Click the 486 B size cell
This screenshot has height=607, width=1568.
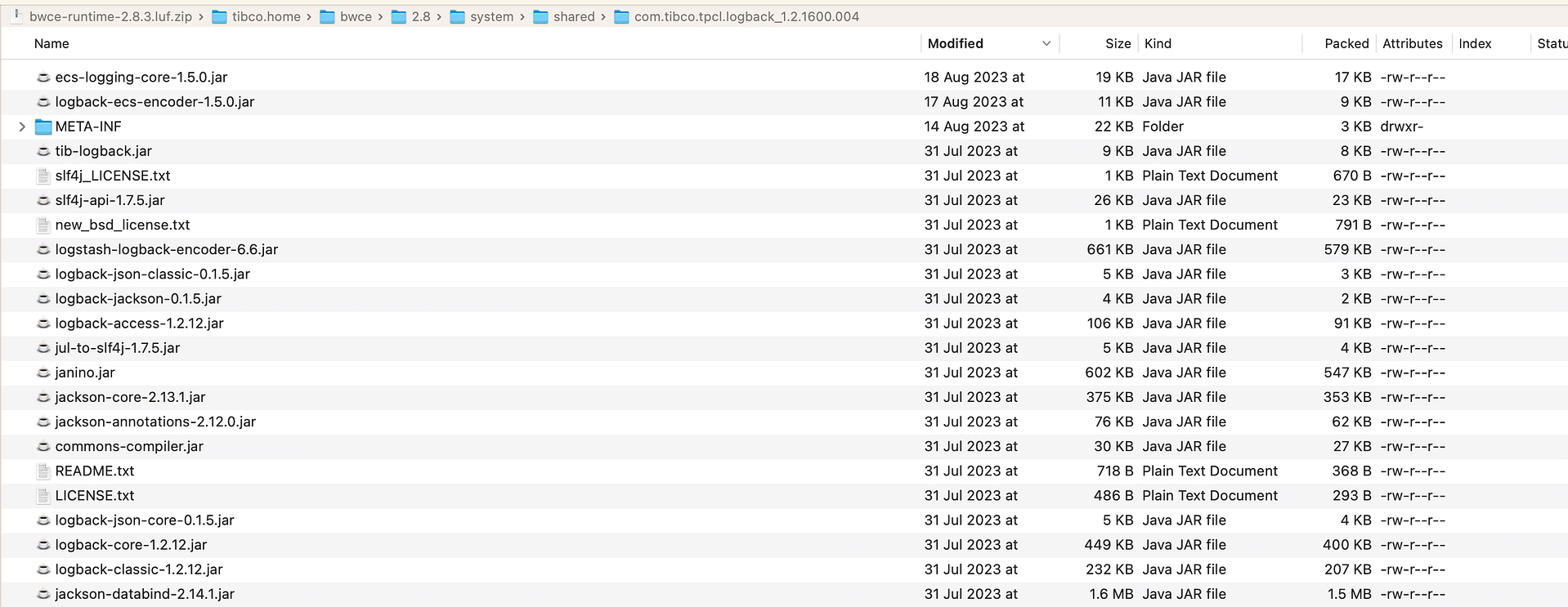[x=1113, y=496]
